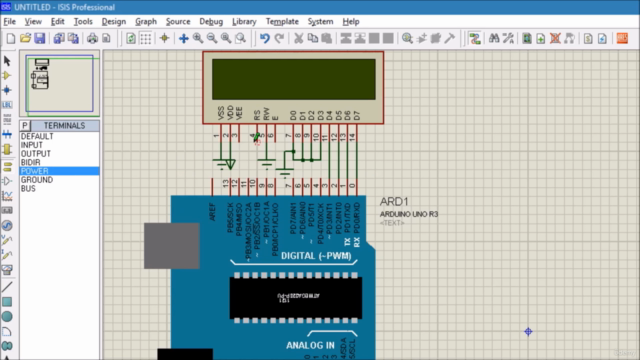Switch to Component Mode
The width and height of the screenshot is (640, 360).
[7, 76]
